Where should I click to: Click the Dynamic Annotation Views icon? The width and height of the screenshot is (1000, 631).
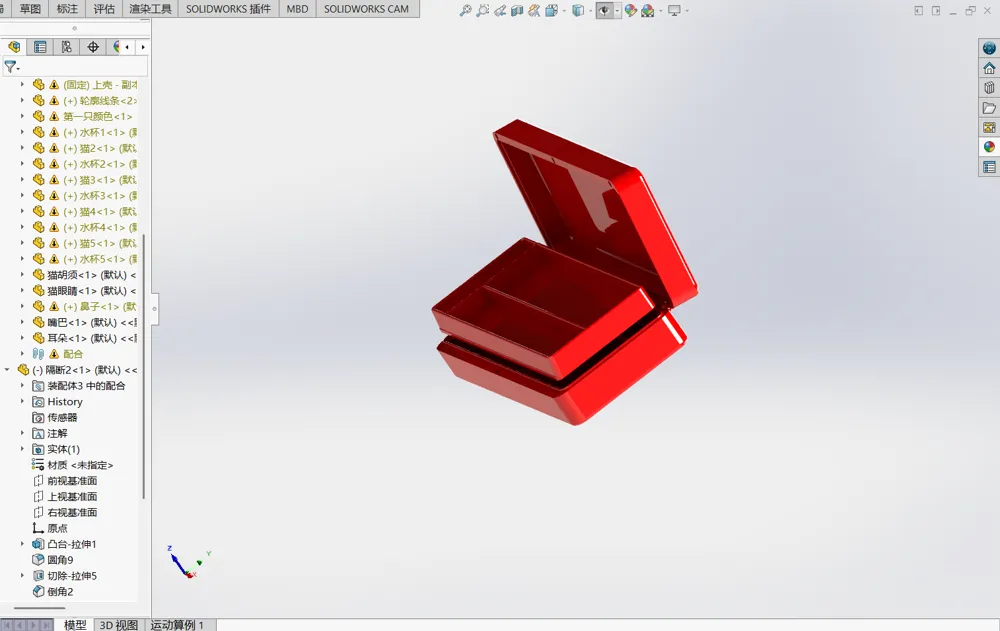[x=534, y=10]
